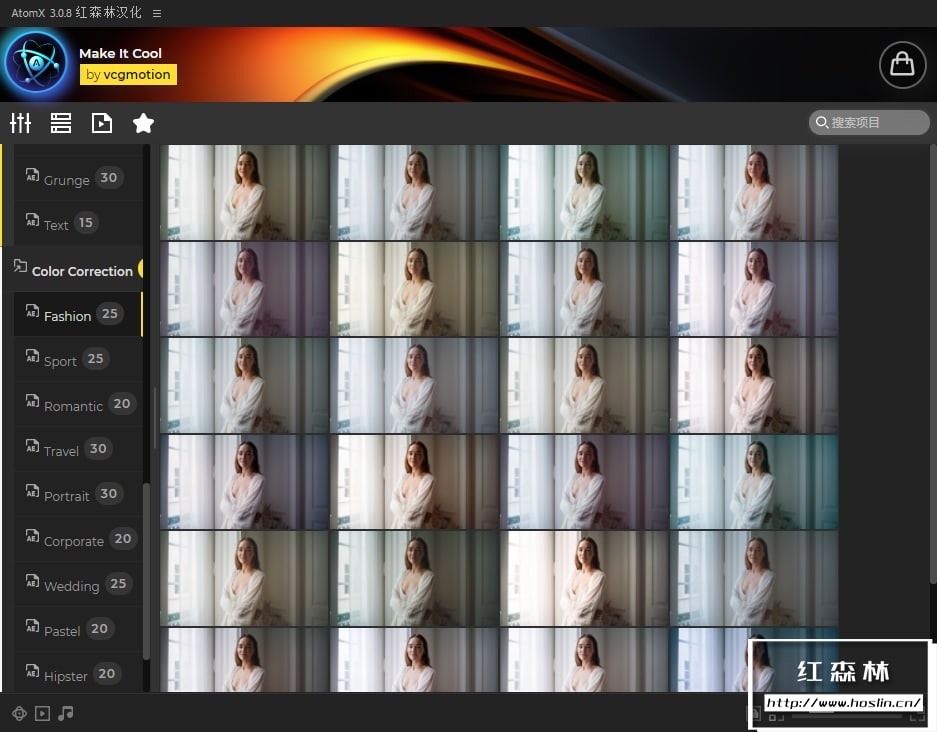Click the preset grid vertical scrollbar at right edge
This screenshot has width=937, height=732.
[933, 365]
